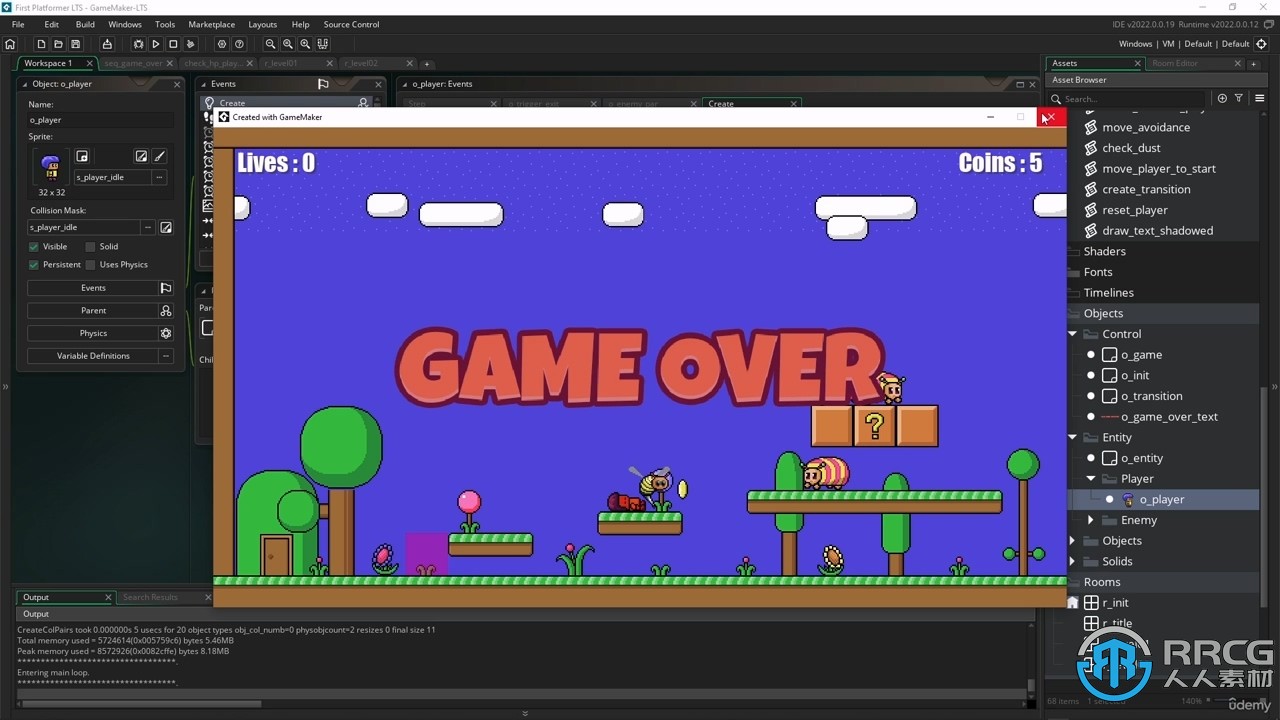Open Game Options gear icon
1280x720 pixels.
coord(222,44)
